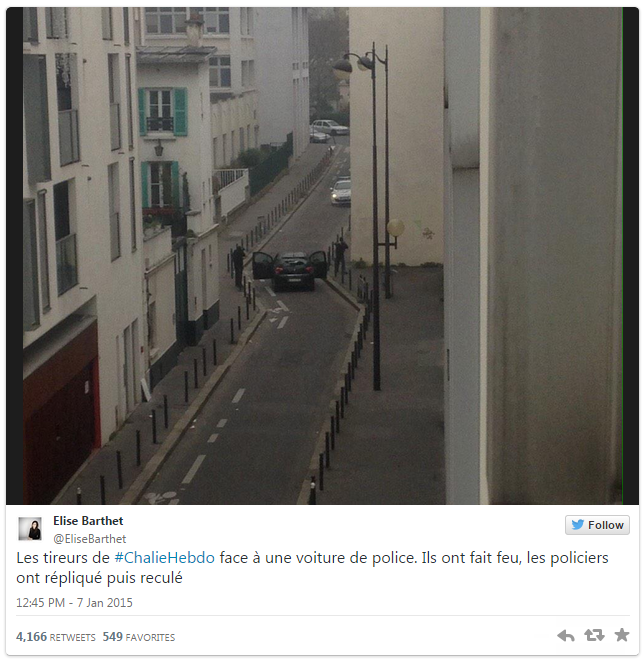Click the @EliseBarthet handle
642x663 pixels.
[90, 539]
